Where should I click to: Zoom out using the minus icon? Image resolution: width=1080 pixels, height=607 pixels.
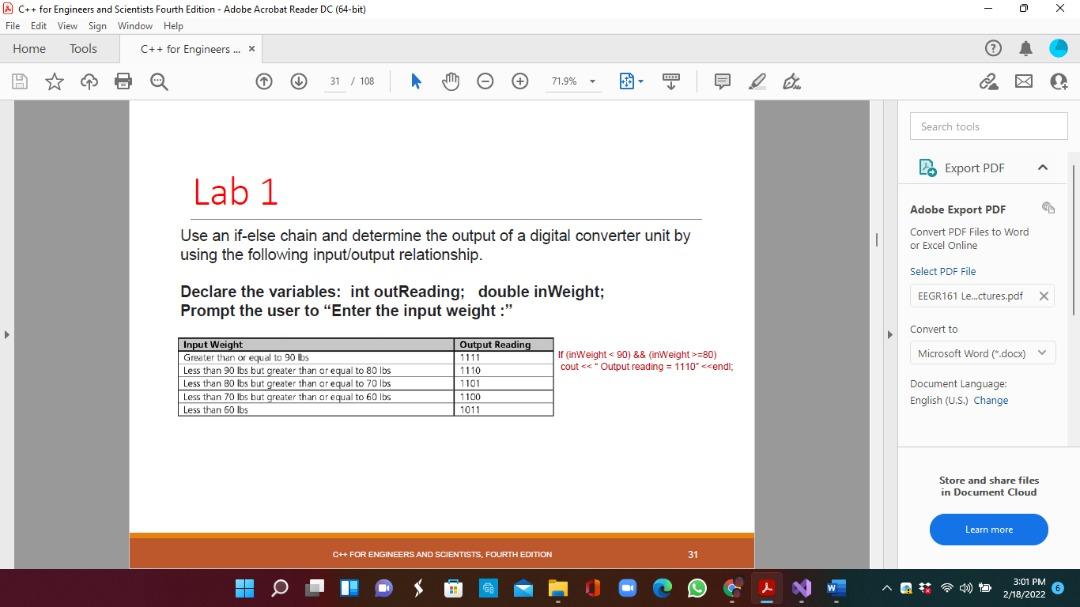point(485,81)
